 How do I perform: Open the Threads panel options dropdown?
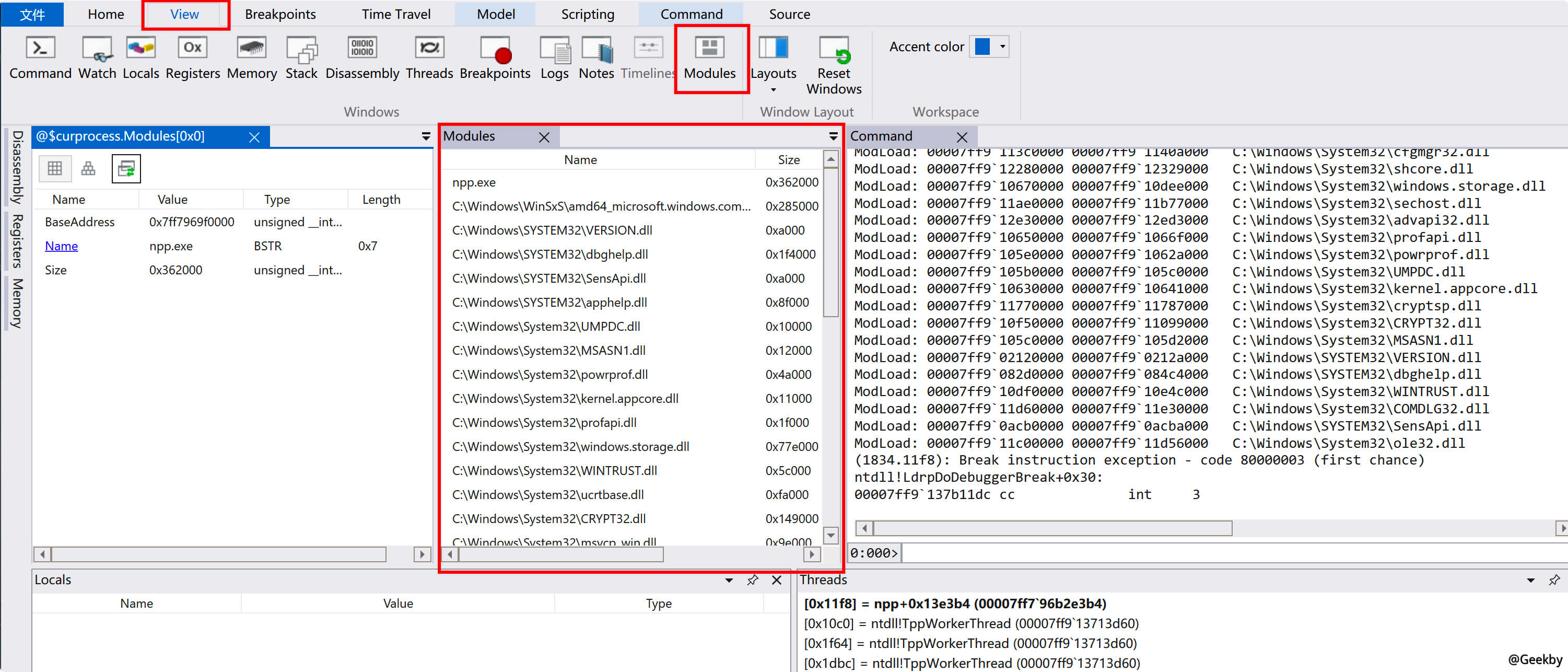tap(1530, 580)
